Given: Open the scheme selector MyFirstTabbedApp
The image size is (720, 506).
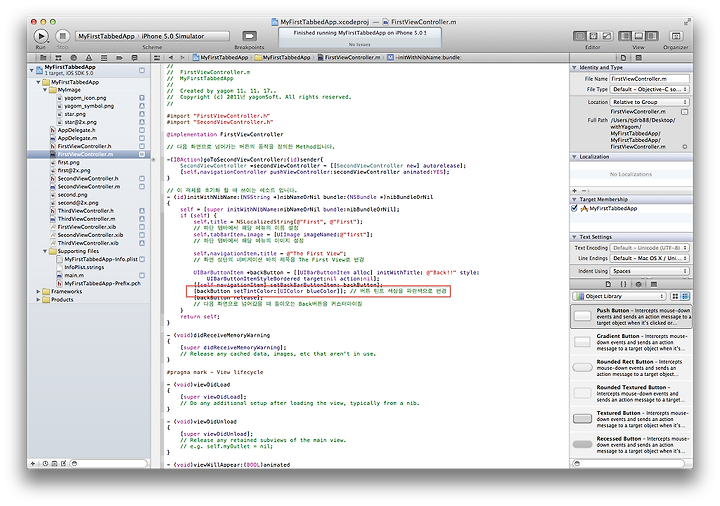Looking at the screenshot, I should 106,36.
